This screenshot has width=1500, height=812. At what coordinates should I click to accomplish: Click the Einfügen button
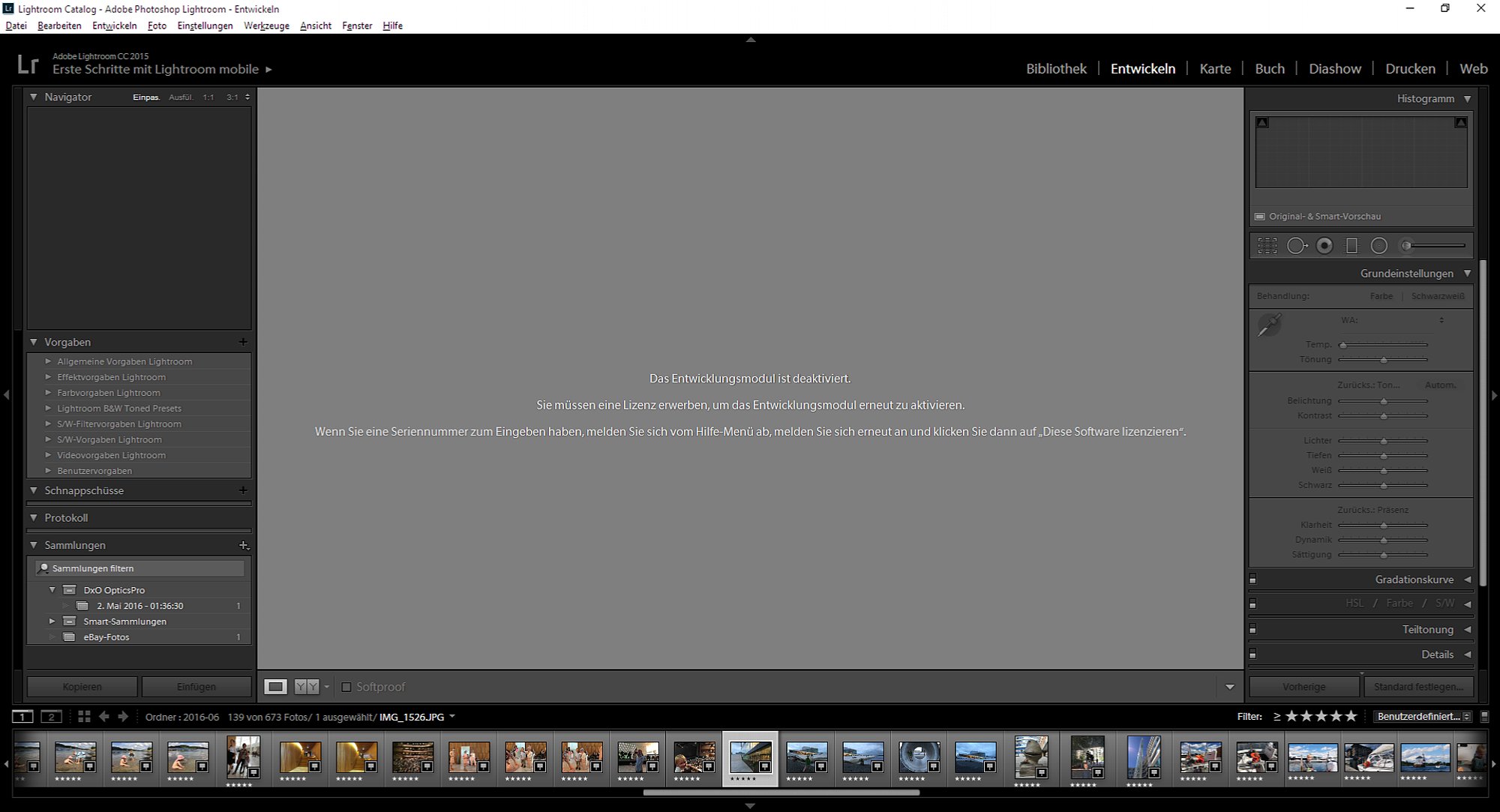pyautogui.click(x=196, y=687)
